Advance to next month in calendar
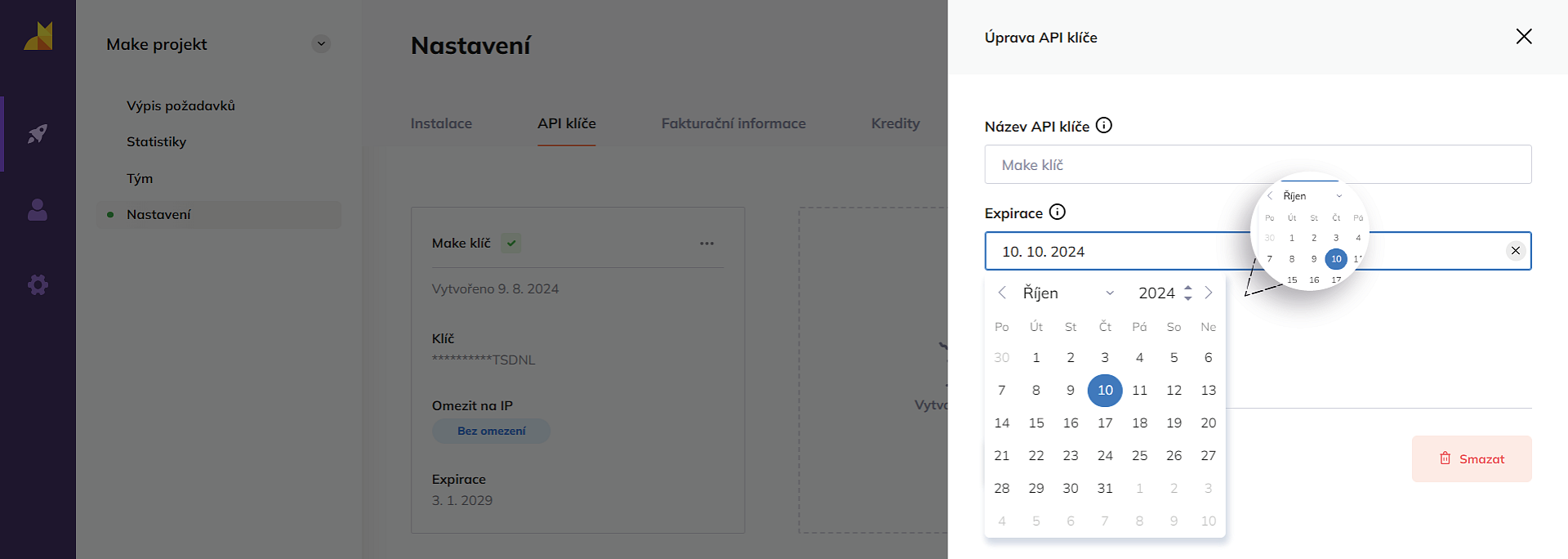 click(1209, 293)
